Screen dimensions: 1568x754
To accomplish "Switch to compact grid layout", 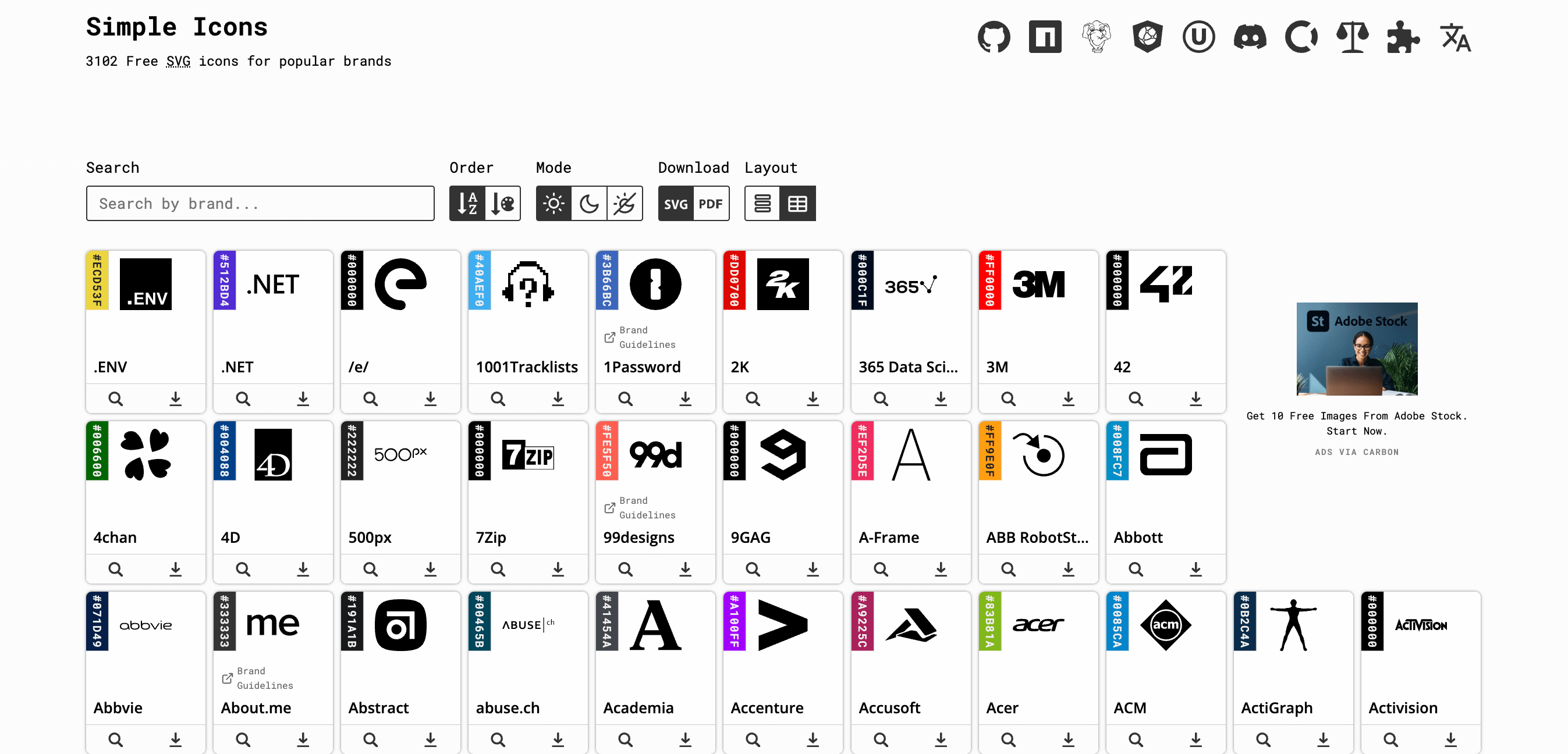I will click(x=797, y=203).
